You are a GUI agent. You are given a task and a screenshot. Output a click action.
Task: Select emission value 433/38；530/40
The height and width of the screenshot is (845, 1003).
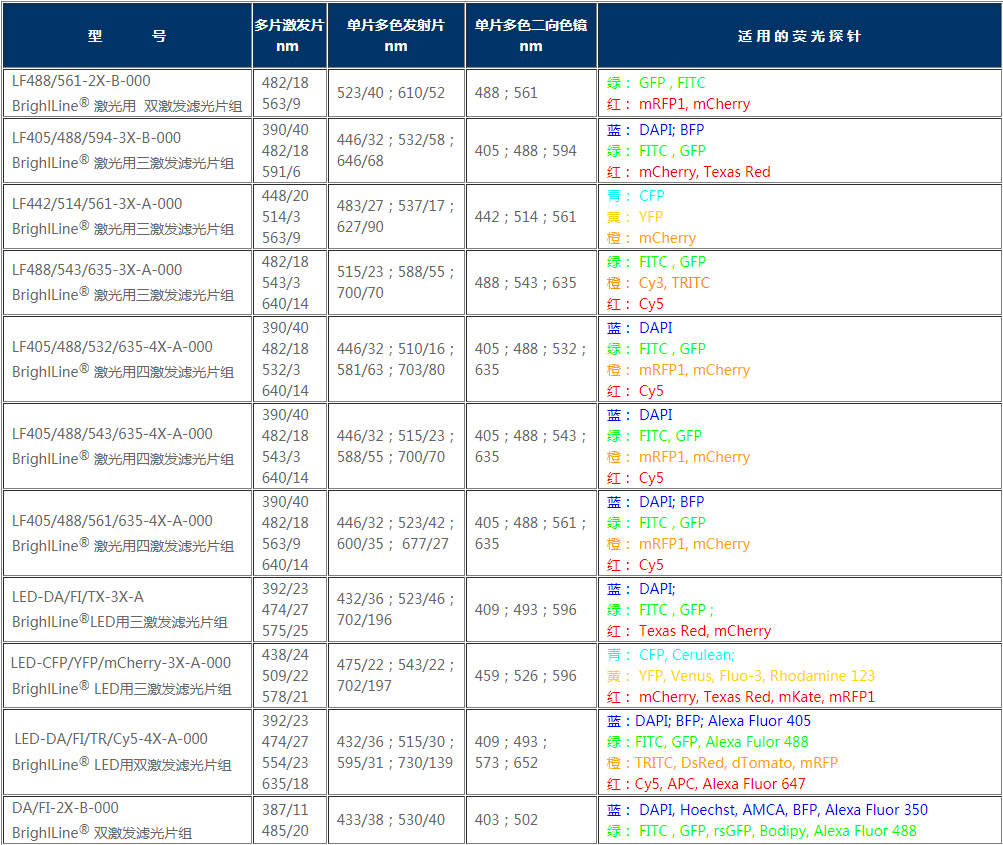(391, 820)
